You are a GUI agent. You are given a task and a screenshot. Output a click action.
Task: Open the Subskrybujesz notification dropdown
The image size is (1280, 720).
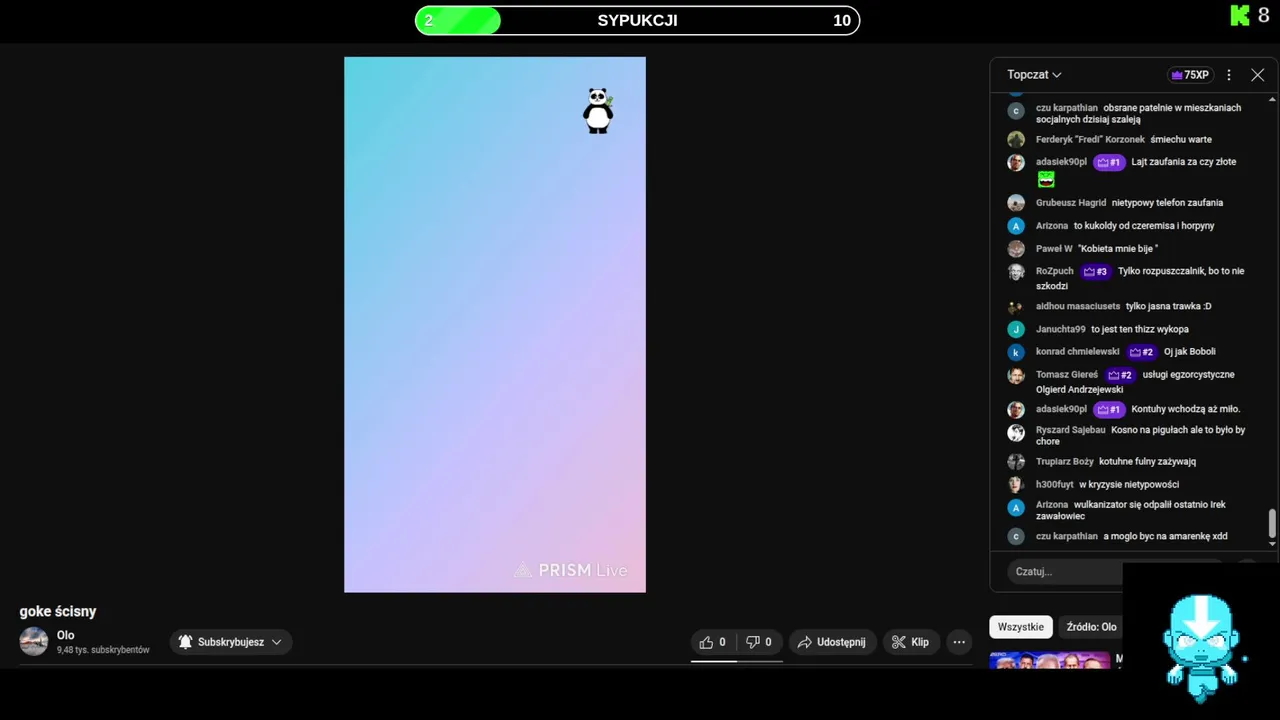coord(231,642)
